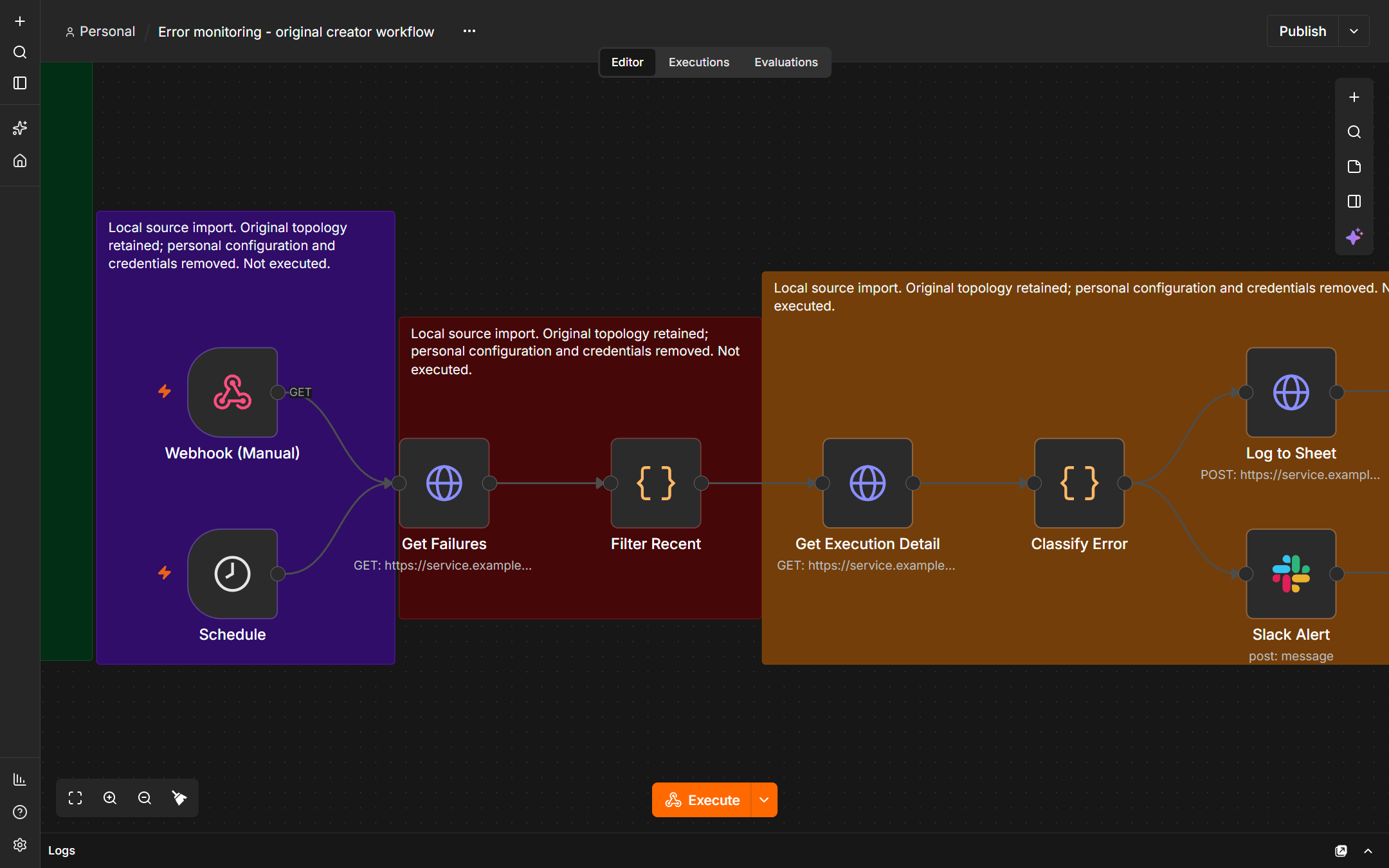Click the Publish button
The width and height of the screenshot is (1389, 868).
click(1302, 31)
